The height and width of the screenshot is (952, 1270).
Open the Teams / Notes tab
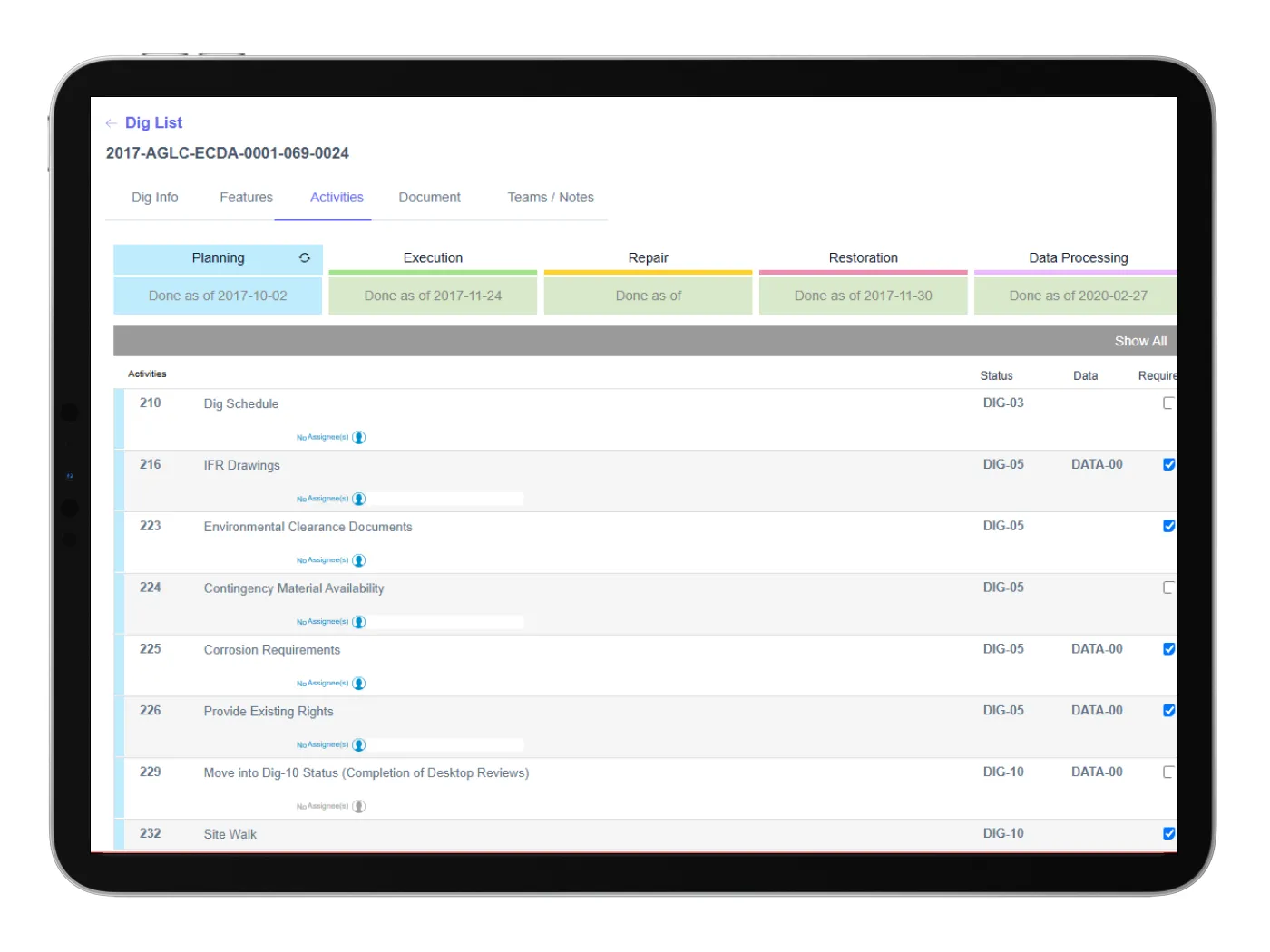[551, 197]
